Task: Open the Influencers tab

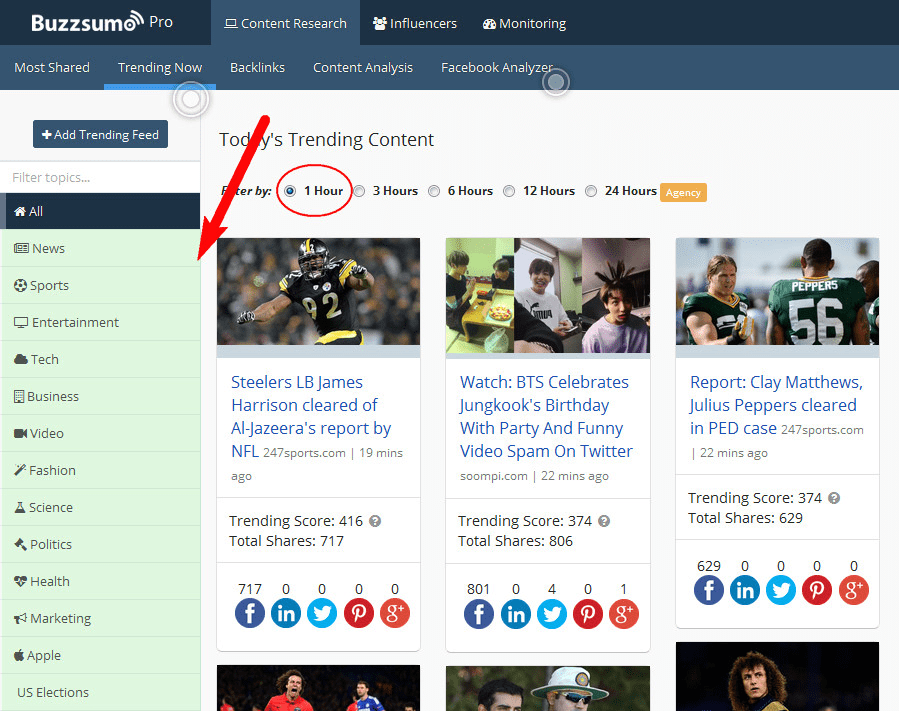Action: point(415,23)
